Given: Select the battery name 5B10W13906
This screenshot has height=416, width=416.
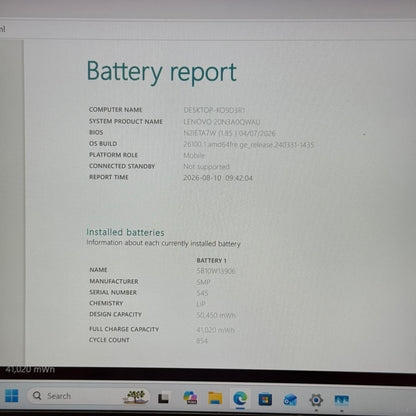Looking at the screenshot, I should click(x=216, y=271).
